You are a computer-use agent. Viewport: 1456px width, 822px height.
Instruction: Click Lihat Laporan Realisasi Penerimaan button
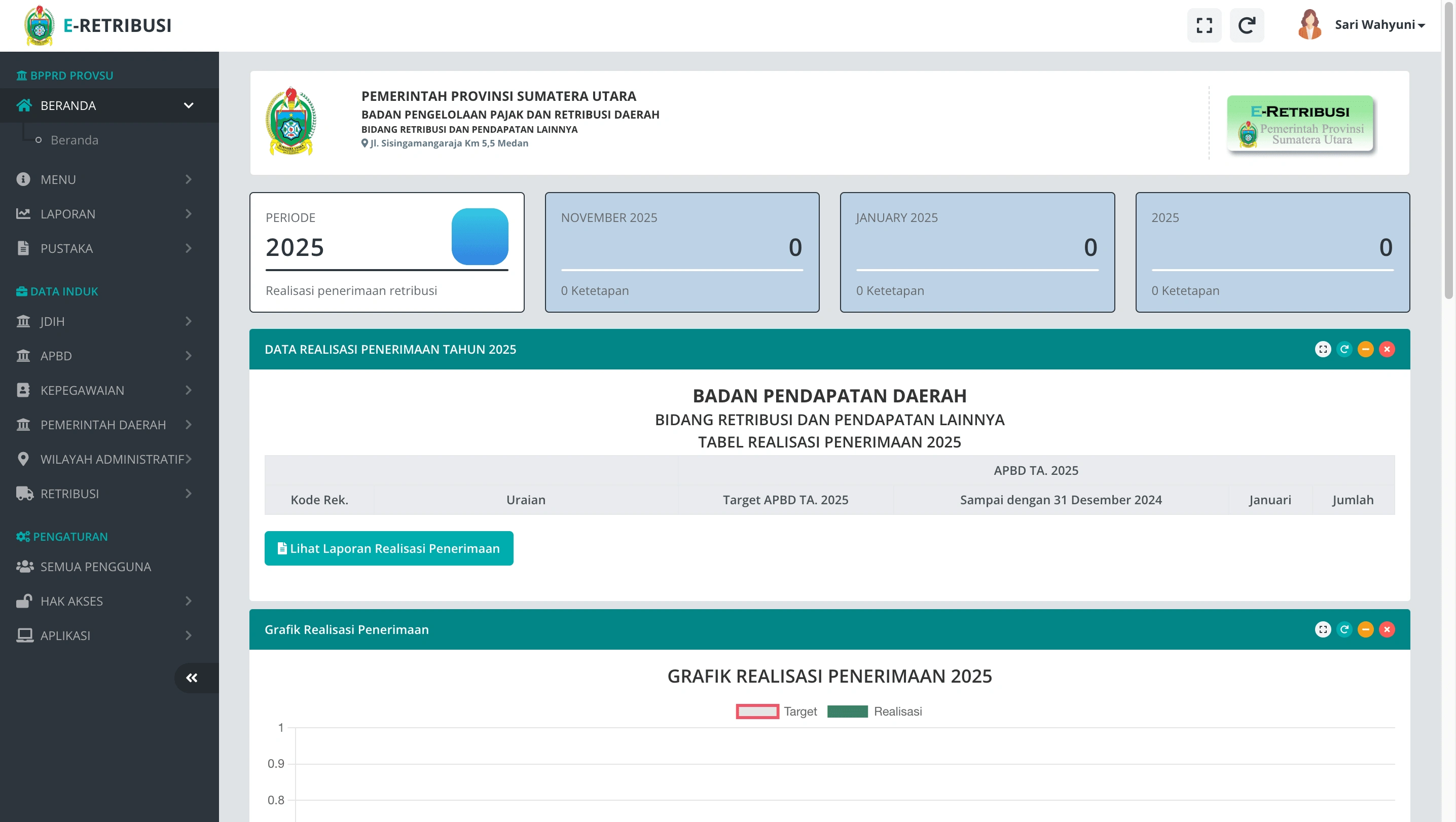(389, 548)
